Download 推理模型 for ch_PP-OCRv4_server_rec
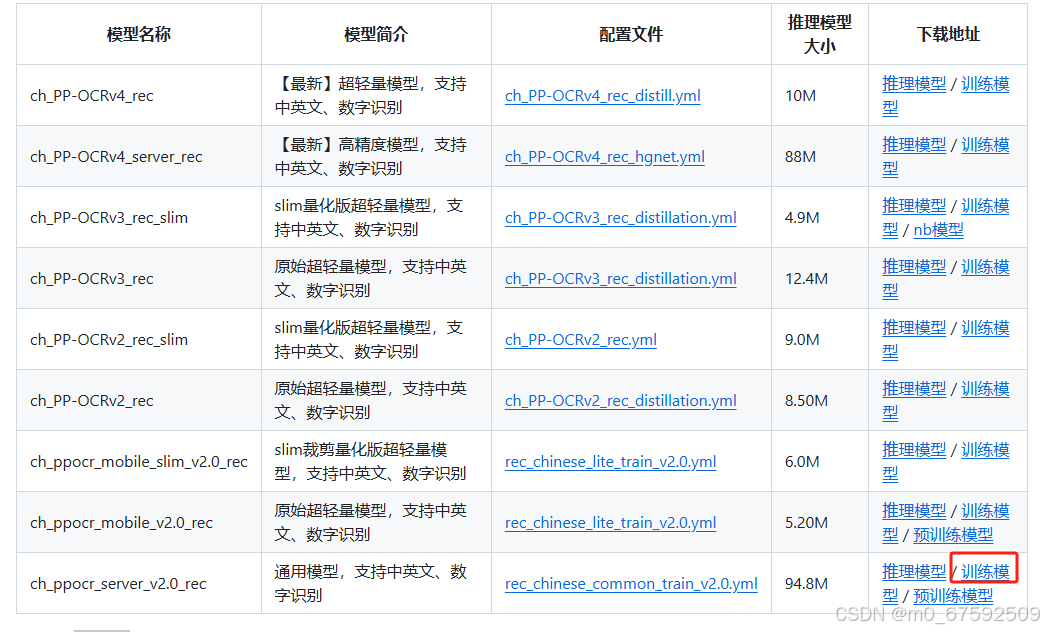Screen dimensions: 1044x632 pyautogui.click(x=914, y=145)
